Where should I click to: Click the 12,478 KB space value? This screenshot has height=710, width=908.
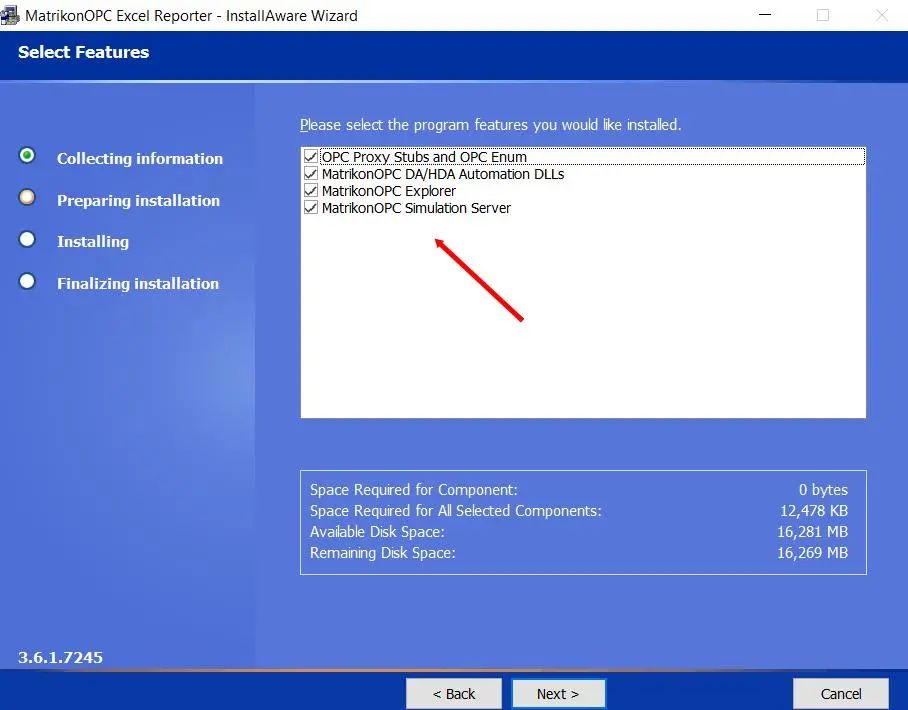814,511
